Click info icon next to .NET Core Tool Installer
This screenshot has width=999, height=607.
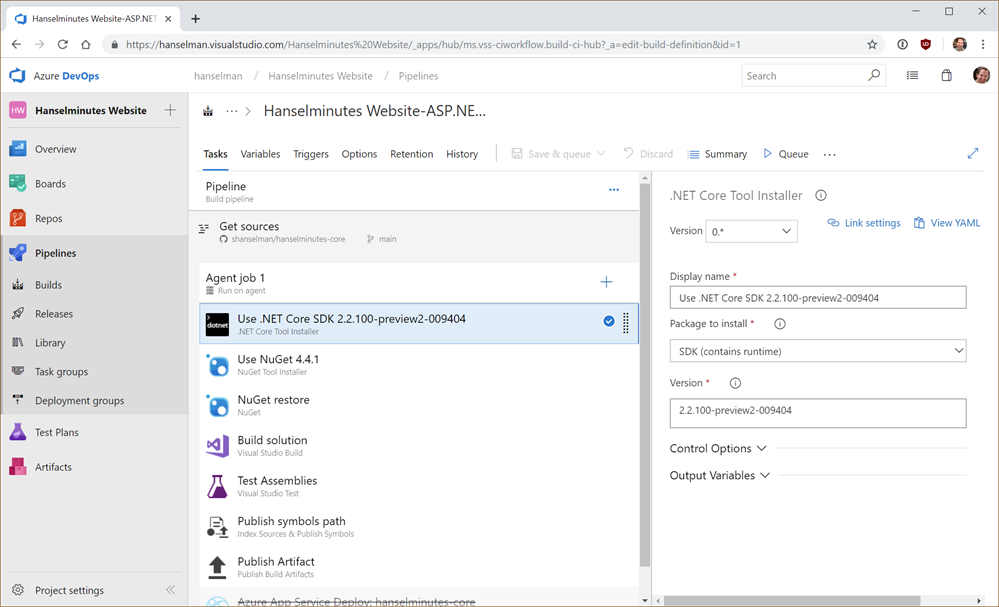click(x=821, y=196)
